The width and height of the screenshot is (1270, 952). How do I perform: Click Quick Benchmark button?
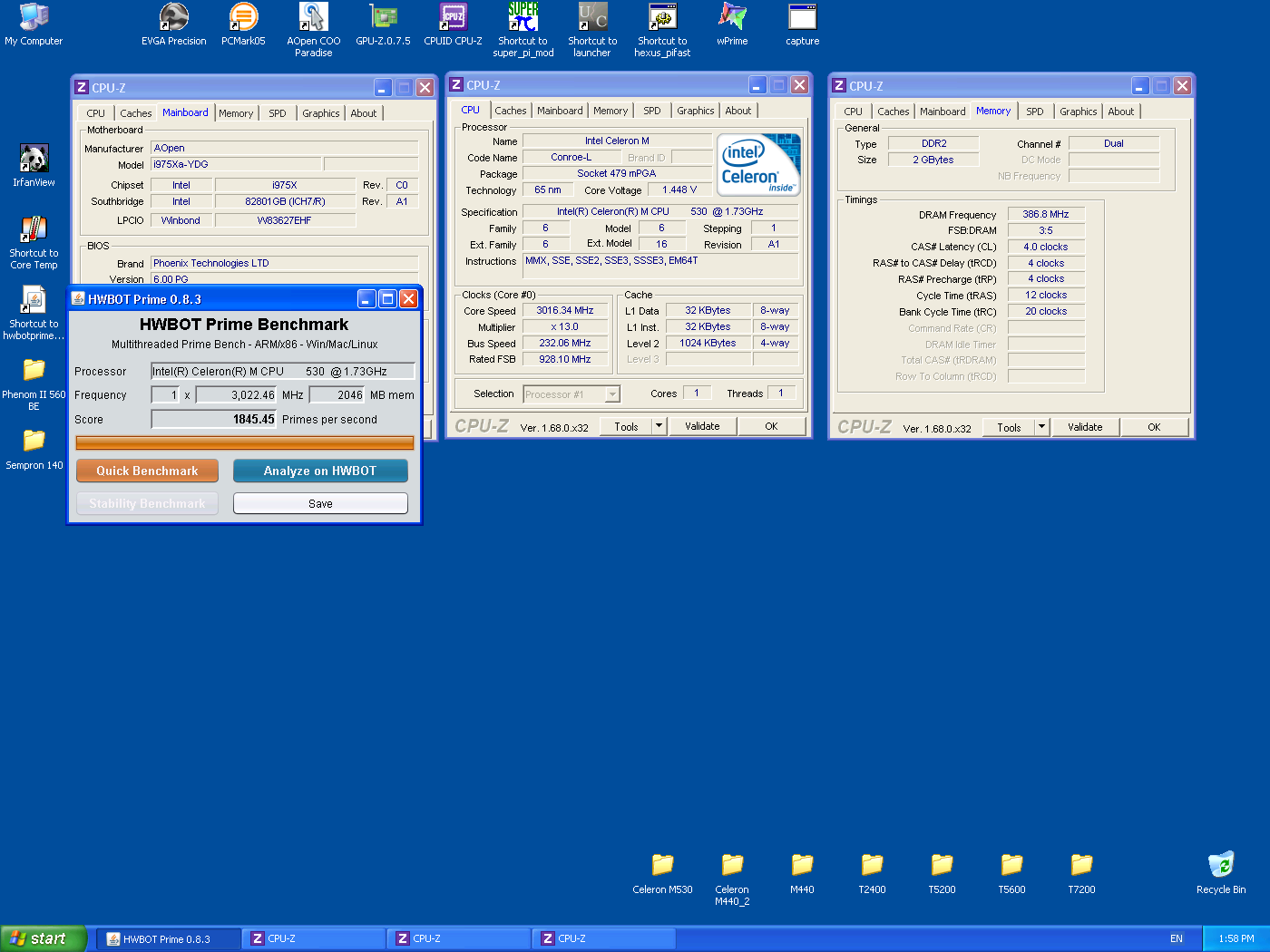[147, 471]
